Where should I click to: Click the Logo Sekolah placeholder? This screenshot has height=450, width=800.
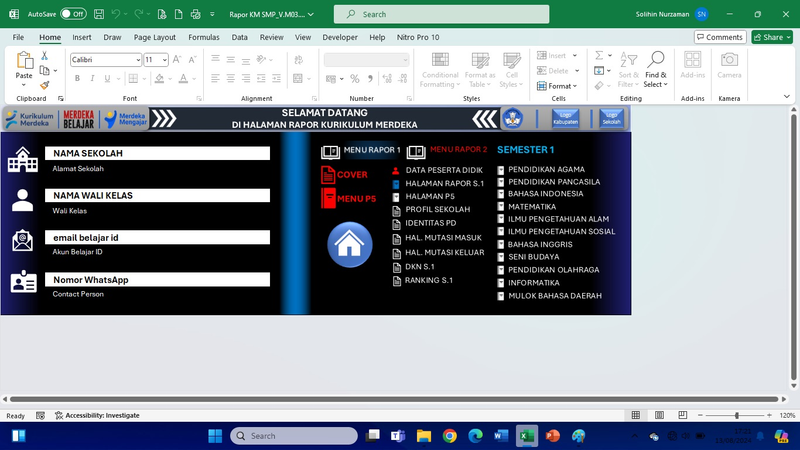(x=611, y=118)
